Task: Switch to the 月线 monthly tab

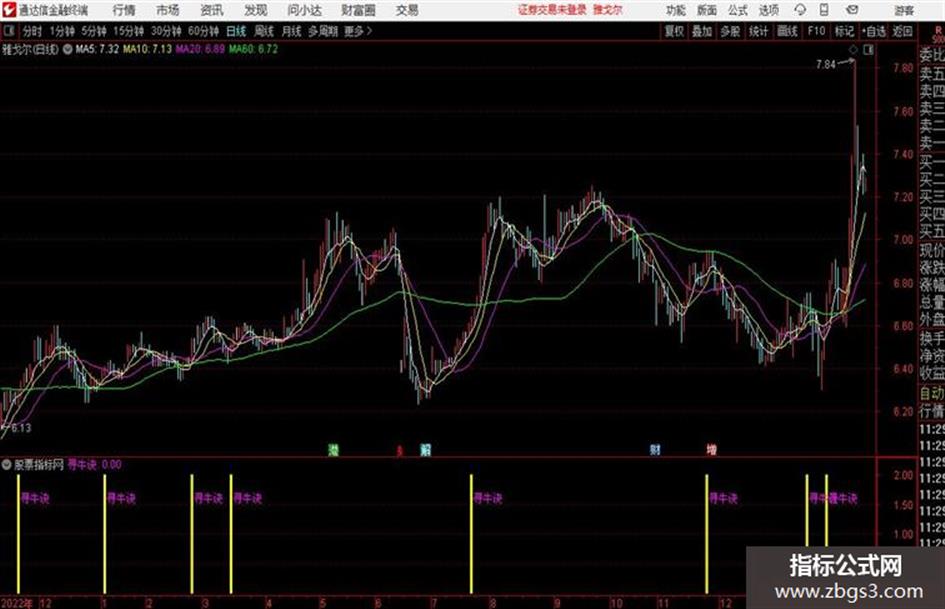Action: [291, 31]
